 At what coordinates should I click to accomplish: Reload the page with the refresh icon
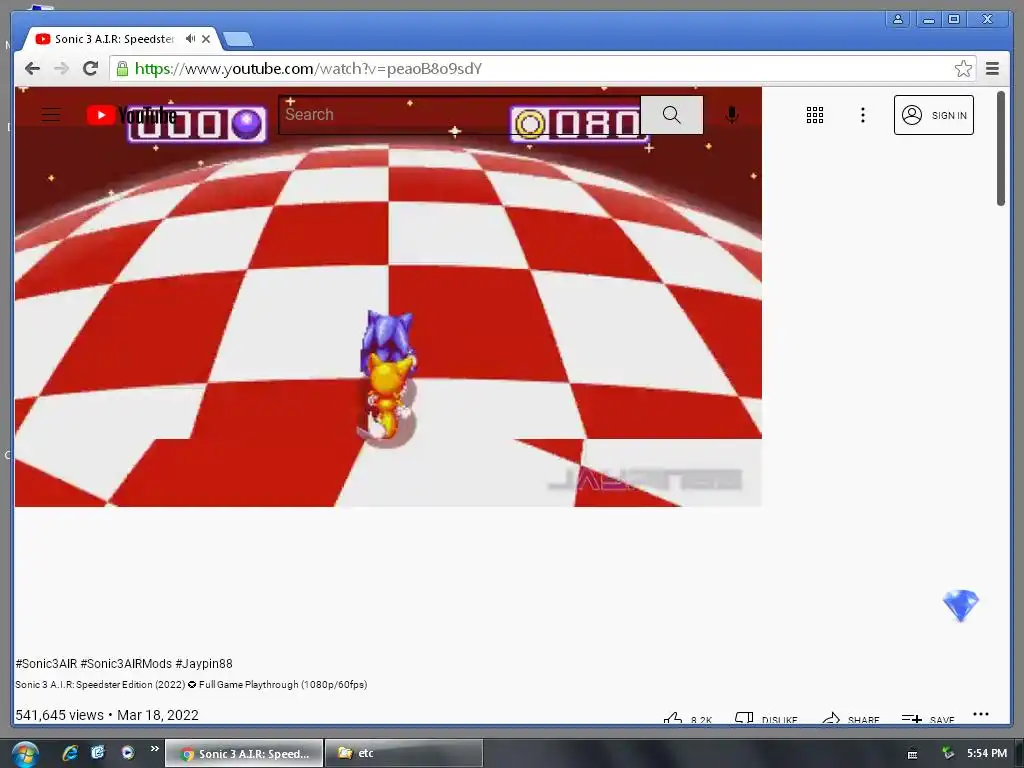(x=90, y=69)
